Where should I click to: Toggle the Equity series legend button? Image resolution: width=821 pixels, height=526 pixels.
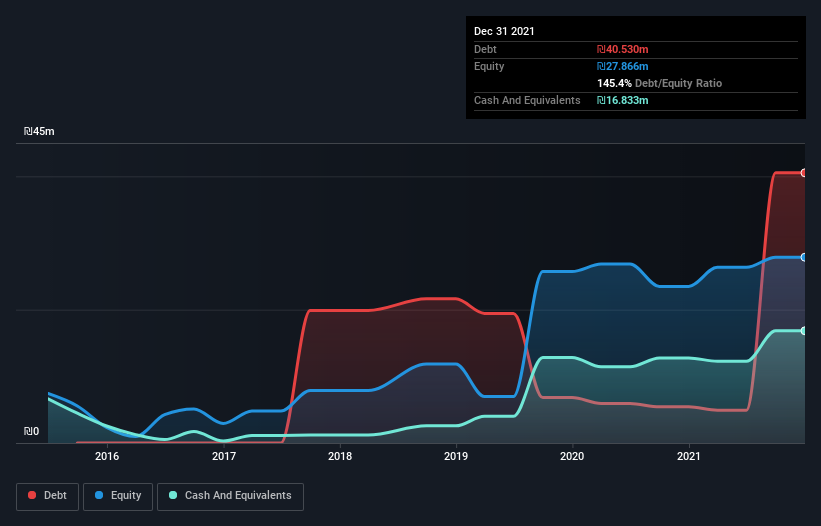point(118,496)
